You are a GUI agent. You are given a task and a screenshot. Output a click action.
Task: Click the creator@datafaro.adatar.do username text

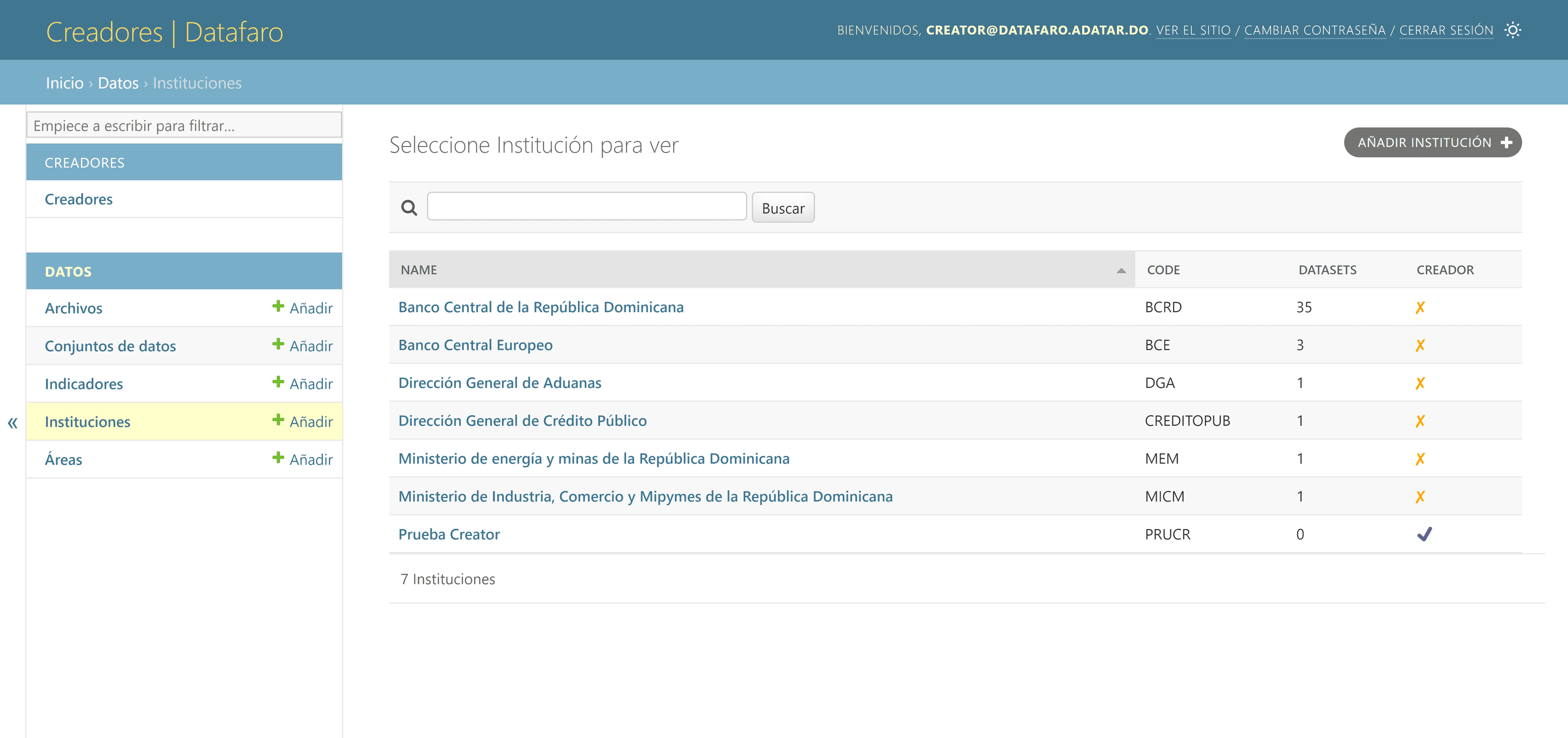point(1037,30)
